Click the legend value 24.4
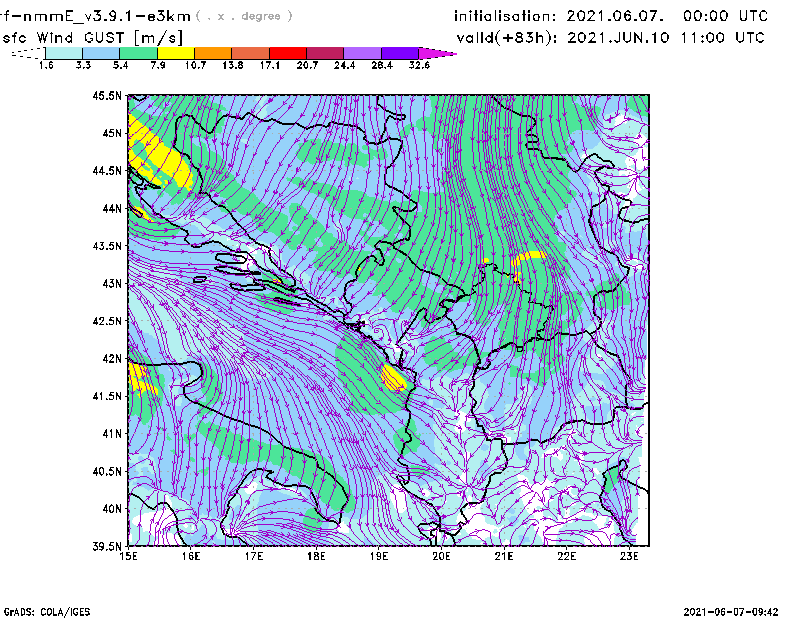The width and height of the screenshot is (800, 618). (x=344, y=65)
